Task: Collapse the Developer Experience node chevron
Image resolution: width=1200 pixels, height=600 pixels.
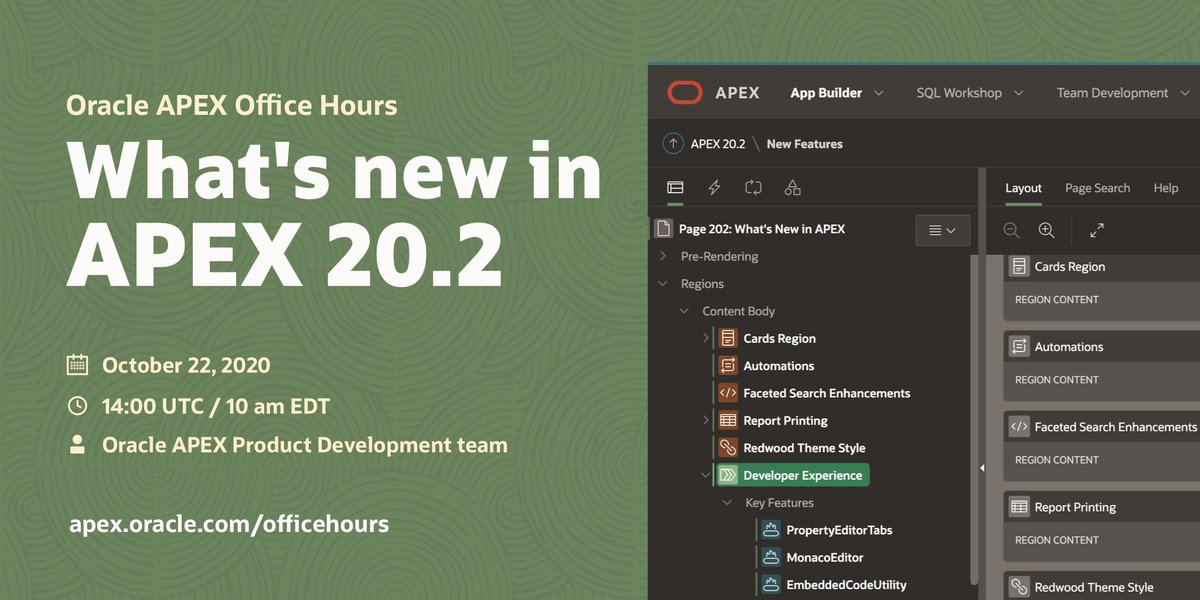Action: 706,475
